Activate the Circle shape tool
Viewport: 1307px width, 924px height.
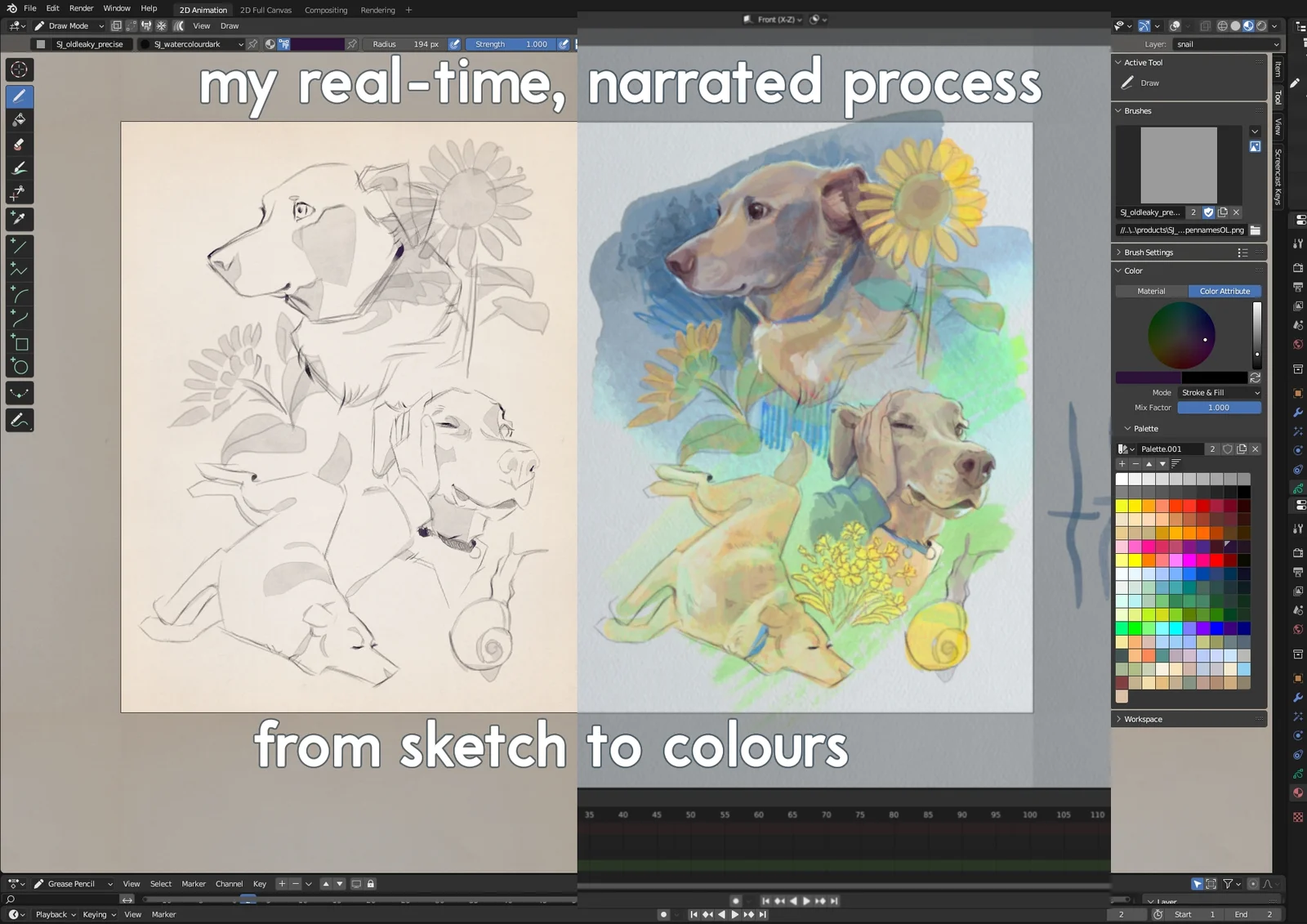(19, 367)
